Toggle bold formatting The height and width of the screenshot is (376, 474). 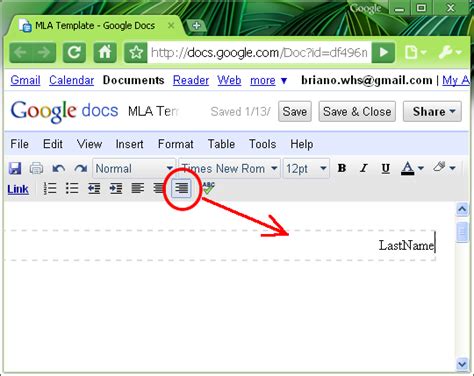(x=342, y=168)
